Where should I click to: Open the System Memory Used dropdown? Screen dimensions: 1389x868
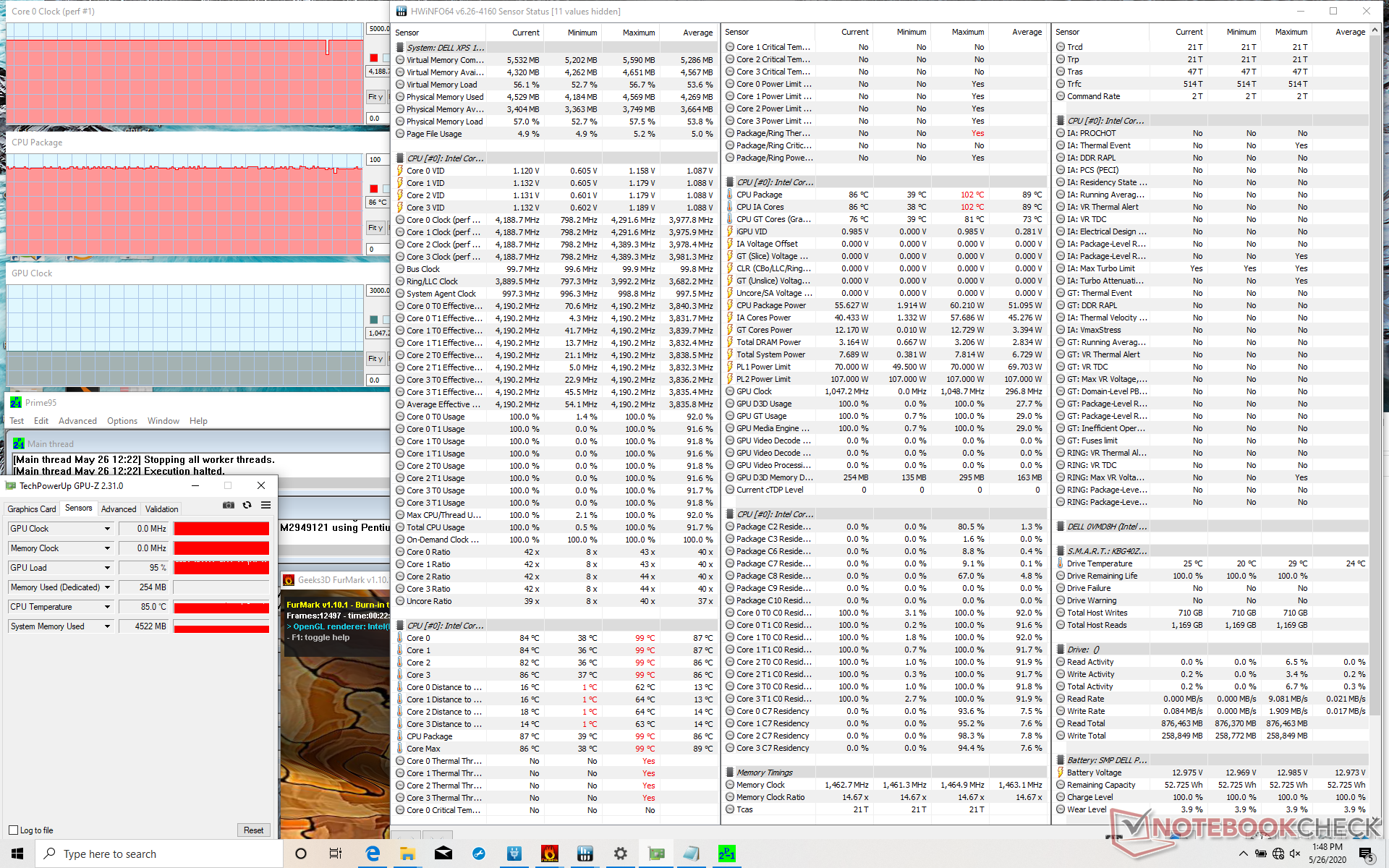point(107,626)
